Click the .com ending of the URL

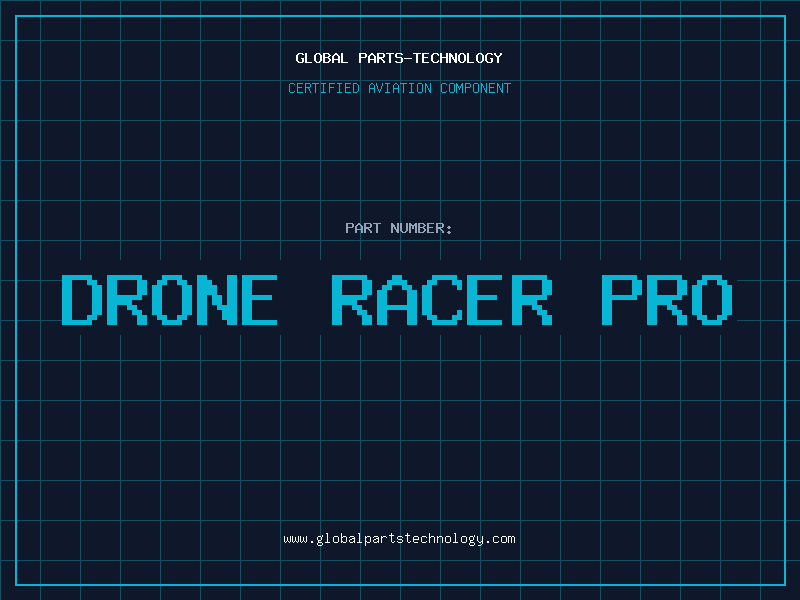(500, 538)
